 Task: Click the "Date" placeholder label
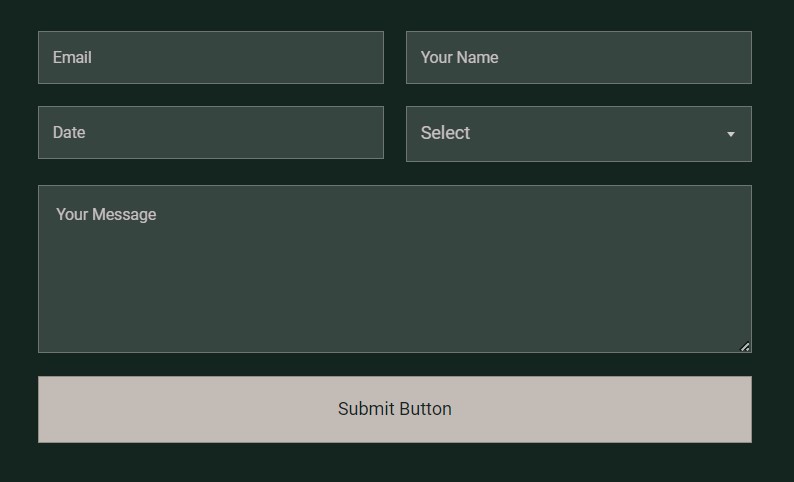point(69,133)
